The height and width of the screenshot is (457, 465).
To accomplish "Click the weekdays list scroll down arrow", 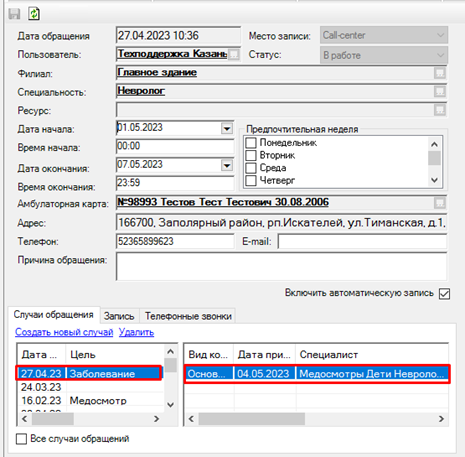I will point(434,180).
